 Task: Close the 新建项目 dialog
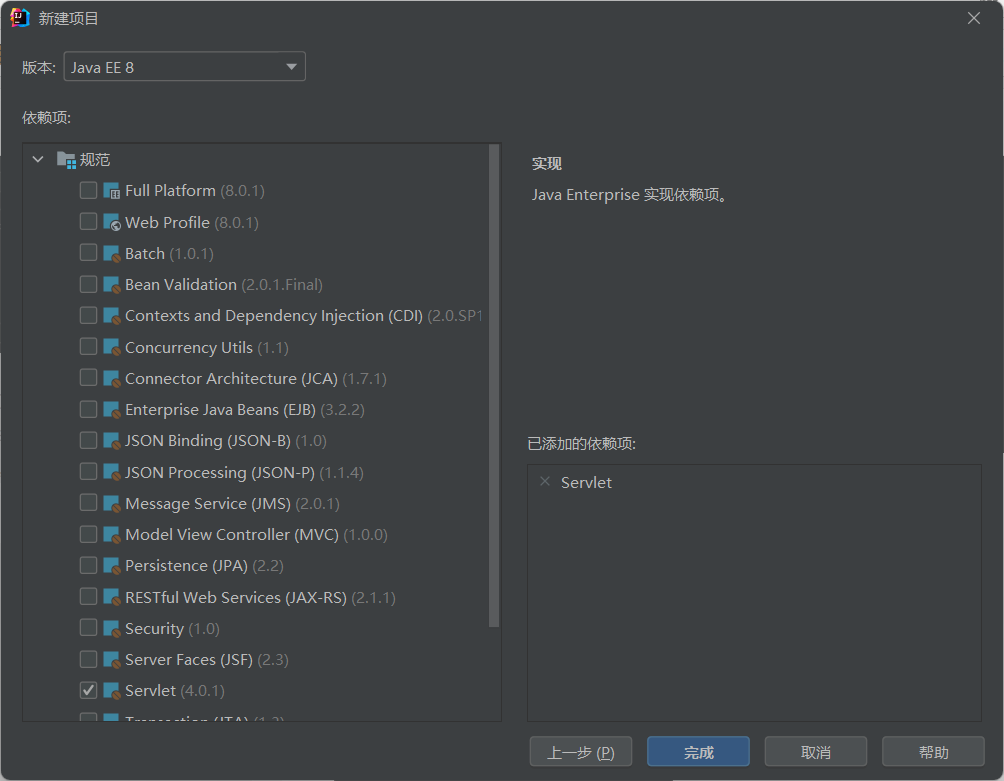pos(974,18)
